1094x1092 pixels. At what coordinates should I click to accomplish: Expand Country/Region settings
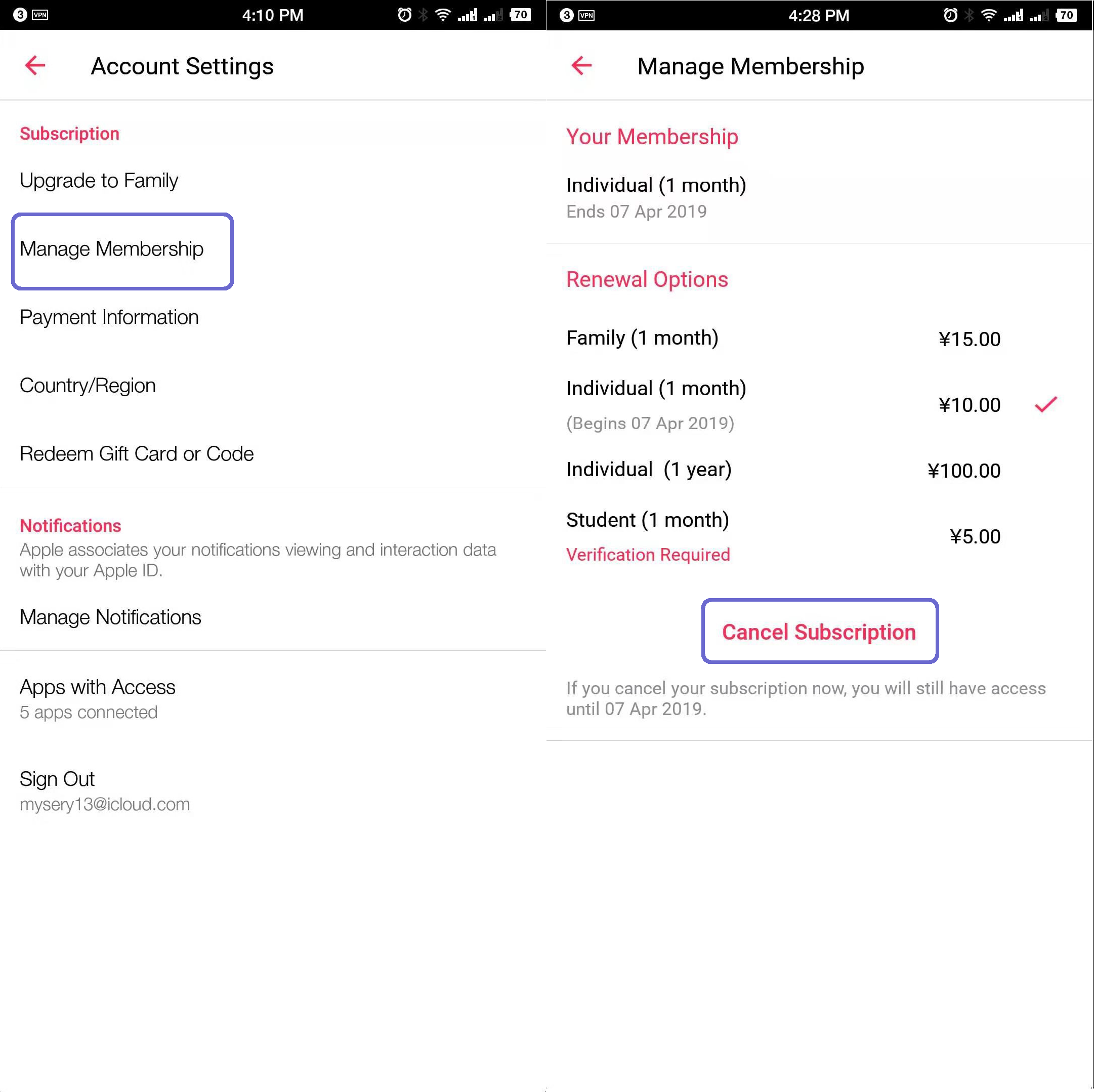(87, 385)
